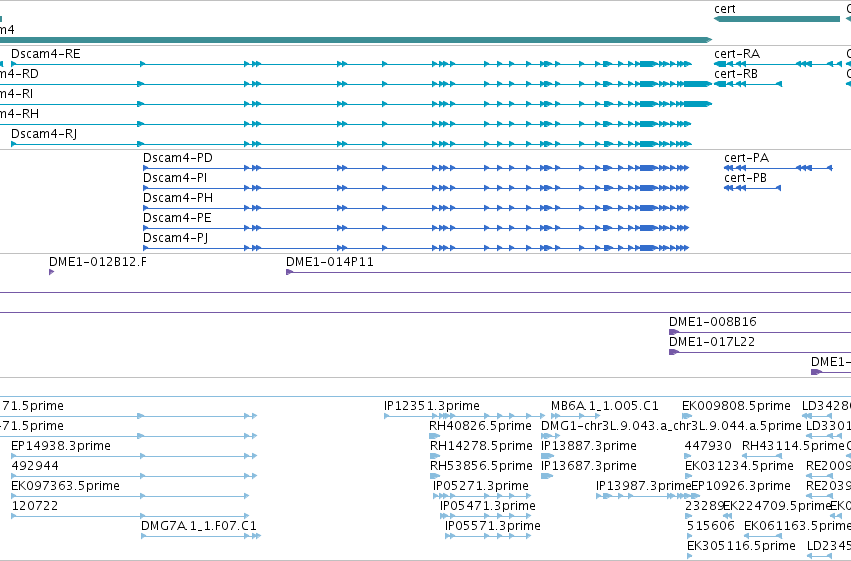Select EST EK305116.5prime
Image resolution: width=851 pixels, height=561 pixels.
click(x=741, y=546)
